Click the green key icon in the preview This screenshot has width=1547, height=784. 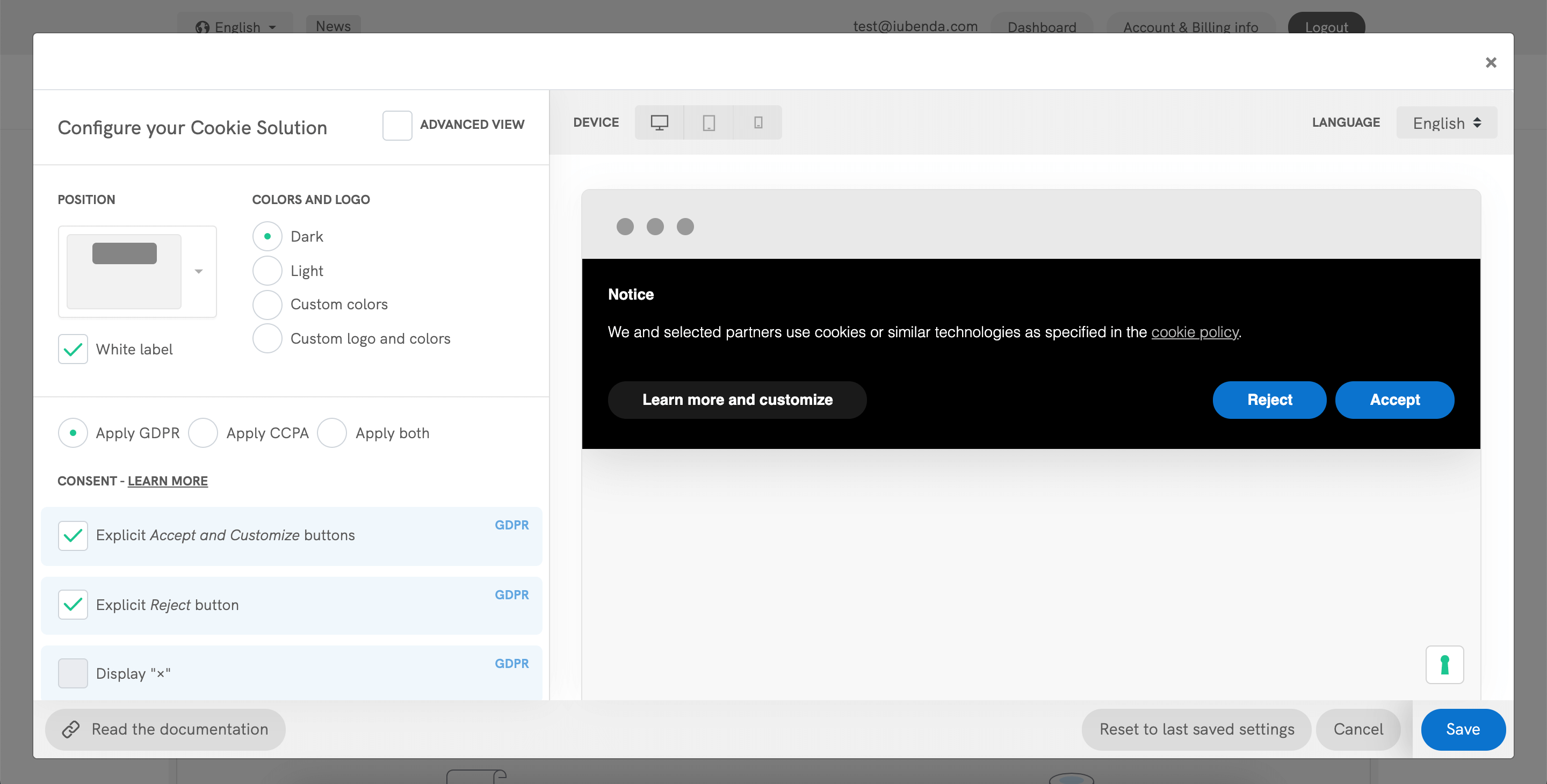coord(1445,665)
